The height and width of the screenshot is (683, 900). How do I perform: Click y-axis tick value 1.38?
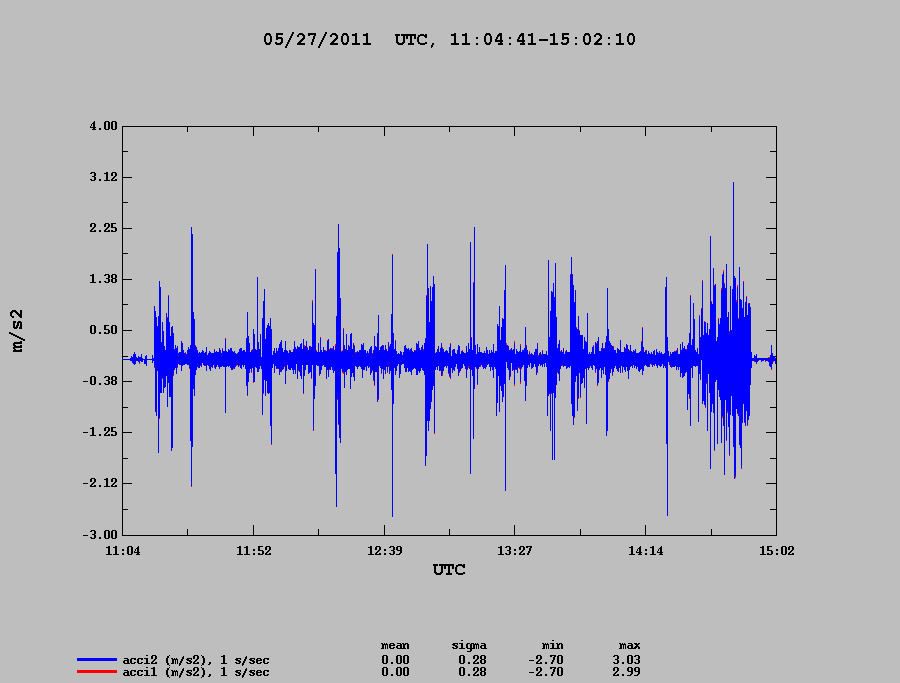coord(103,279)
